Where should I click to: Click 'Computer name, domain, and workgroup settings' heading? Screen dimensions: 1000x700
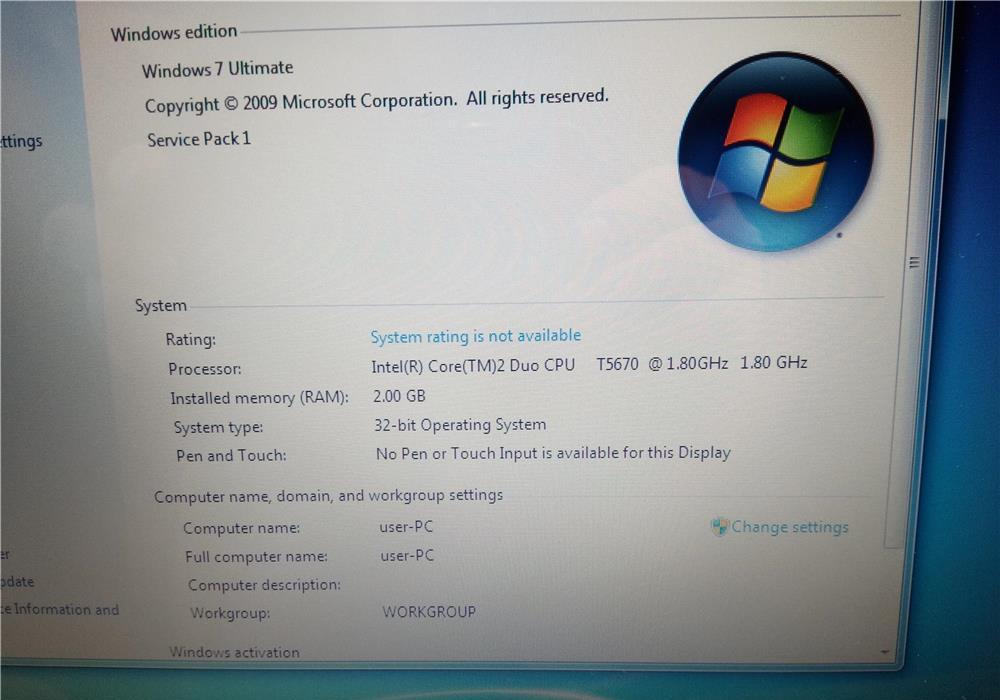pos(328,495)
